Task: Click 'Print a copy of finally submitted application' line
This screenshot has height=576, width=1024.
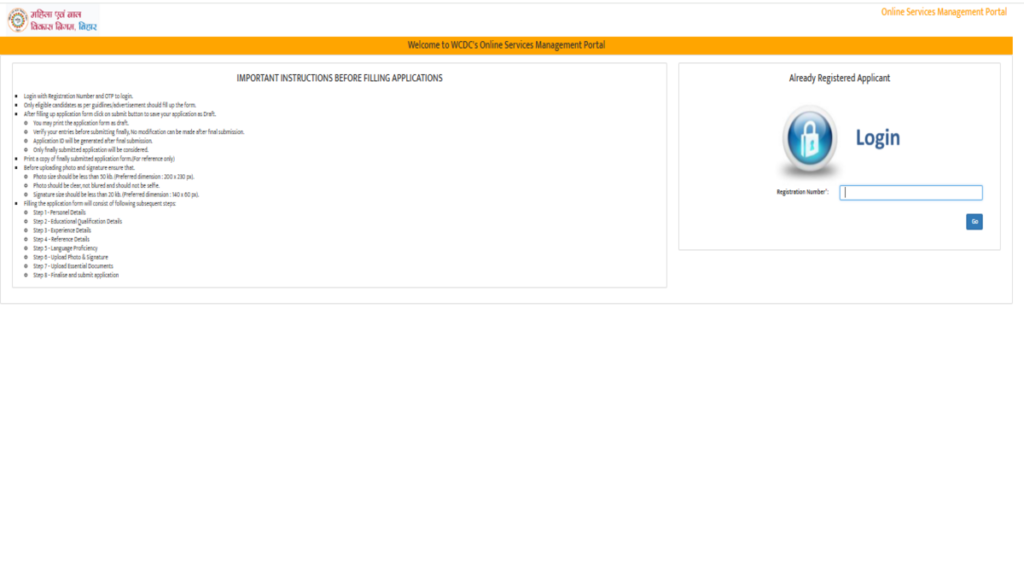Action: pyautogui.click(x=99, y=159)
